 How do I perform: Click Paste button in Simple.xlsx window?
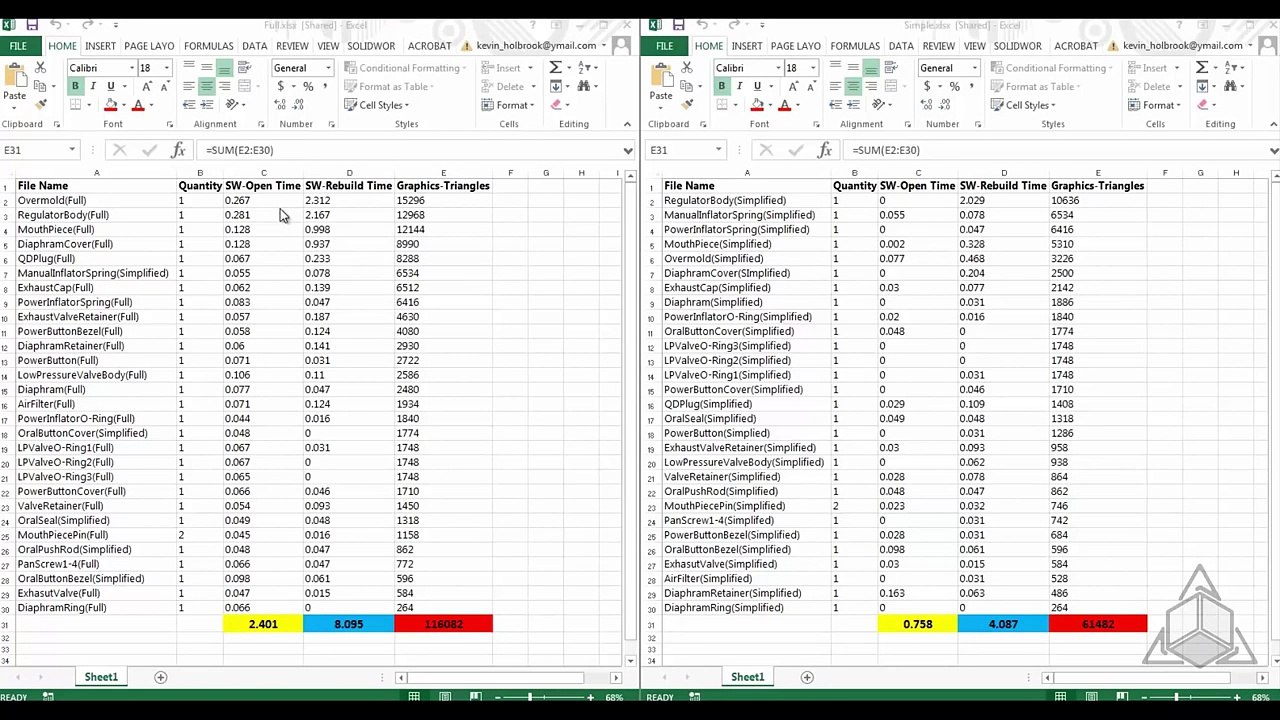661,84
